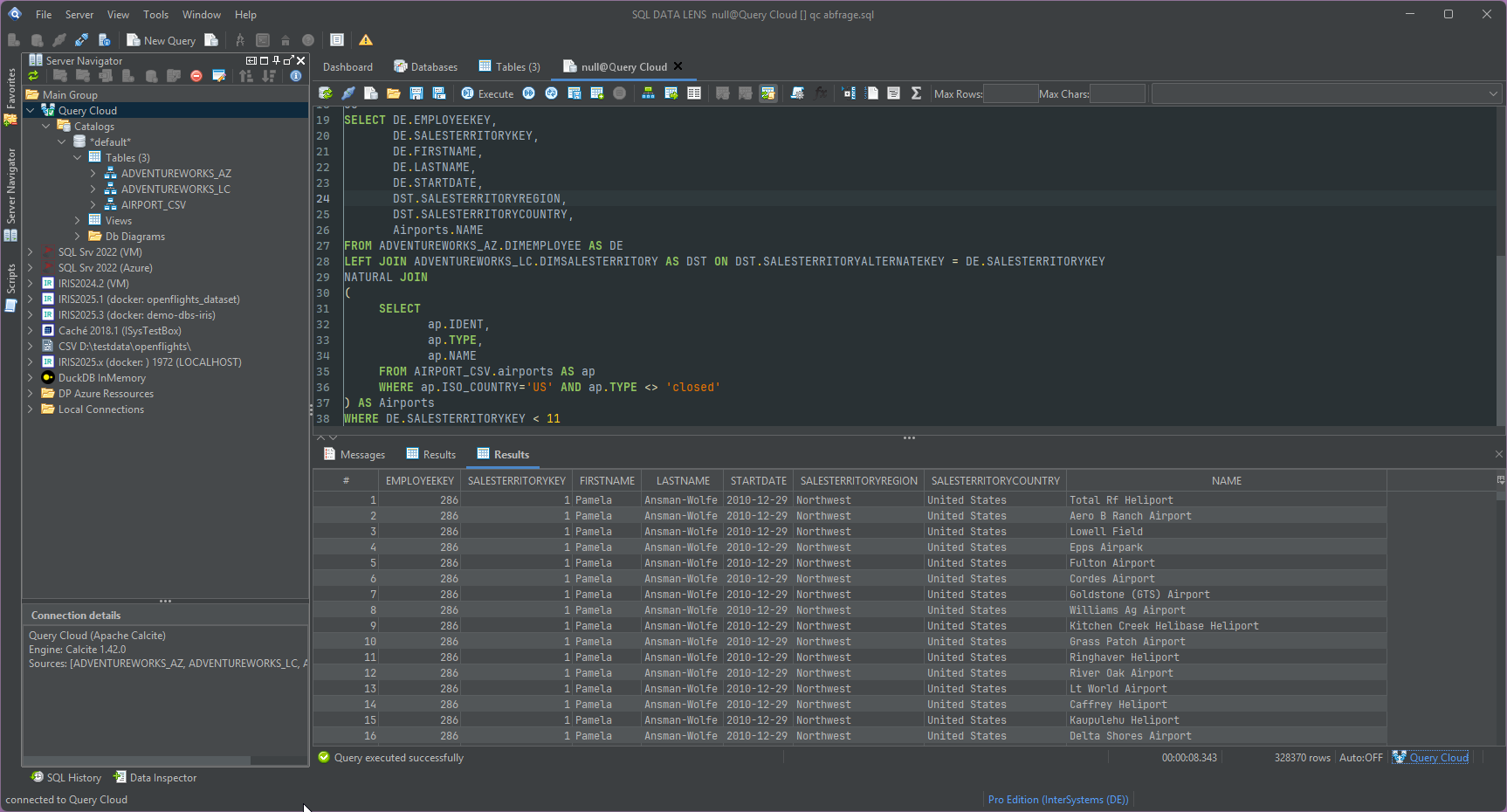Open server information icon in main toolbar
Image resolution: width=1507 pixels, height=812 pixels.
[x=104, y=40]
